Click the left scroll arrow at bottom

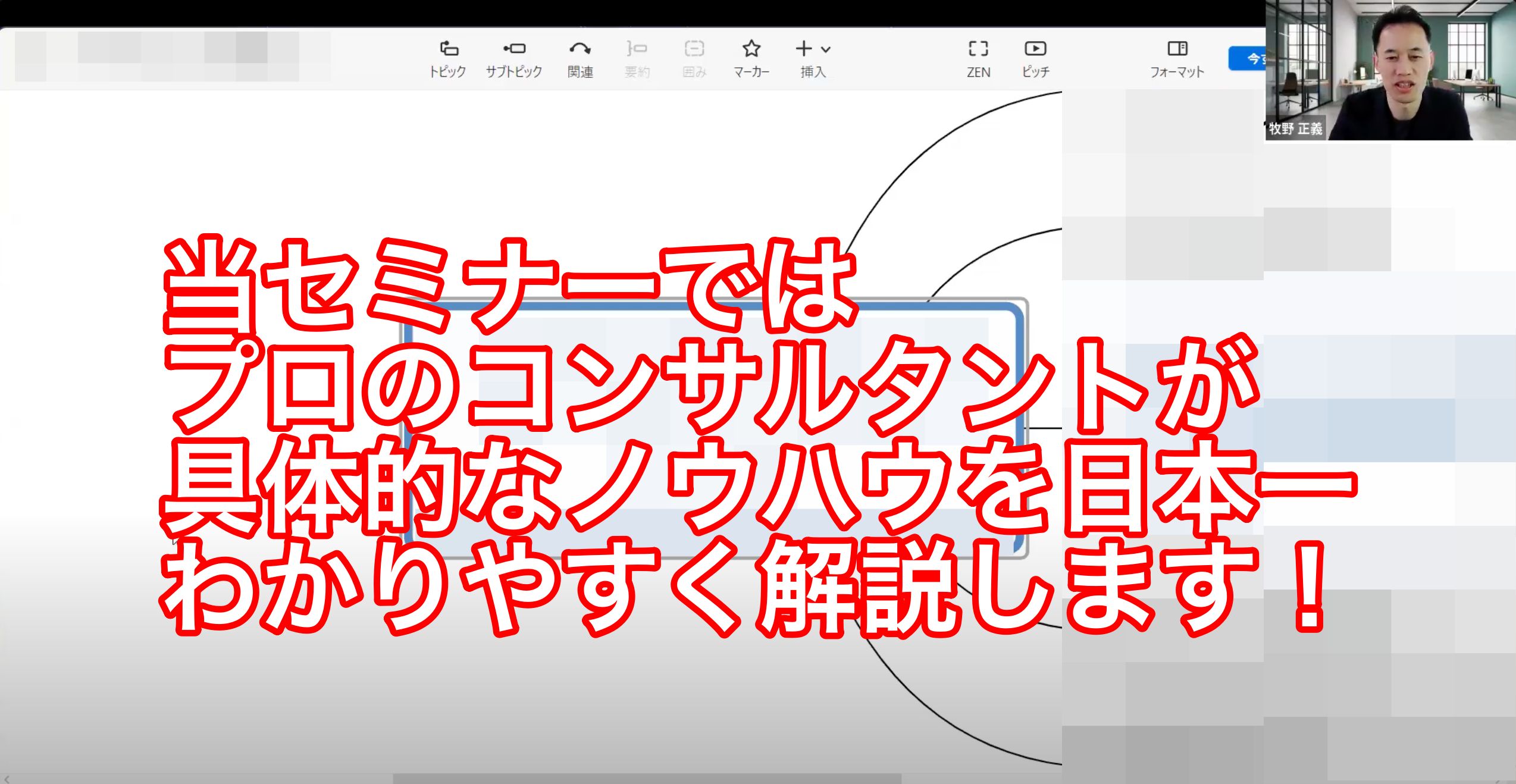tap(7, 779)
